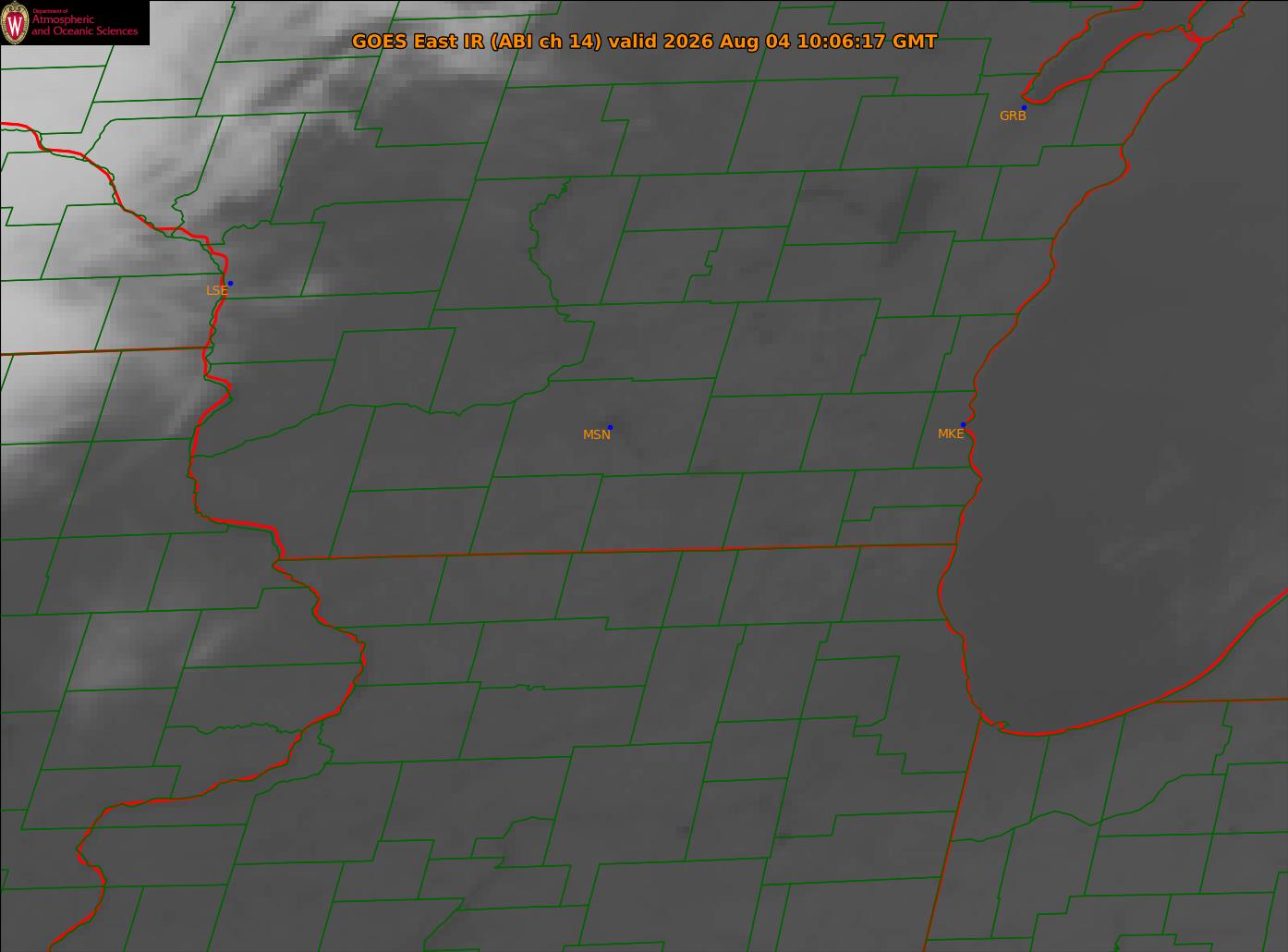Click the blue dot marking MSN
Viewport: 1288px width, 952px height.
(610, 427)
